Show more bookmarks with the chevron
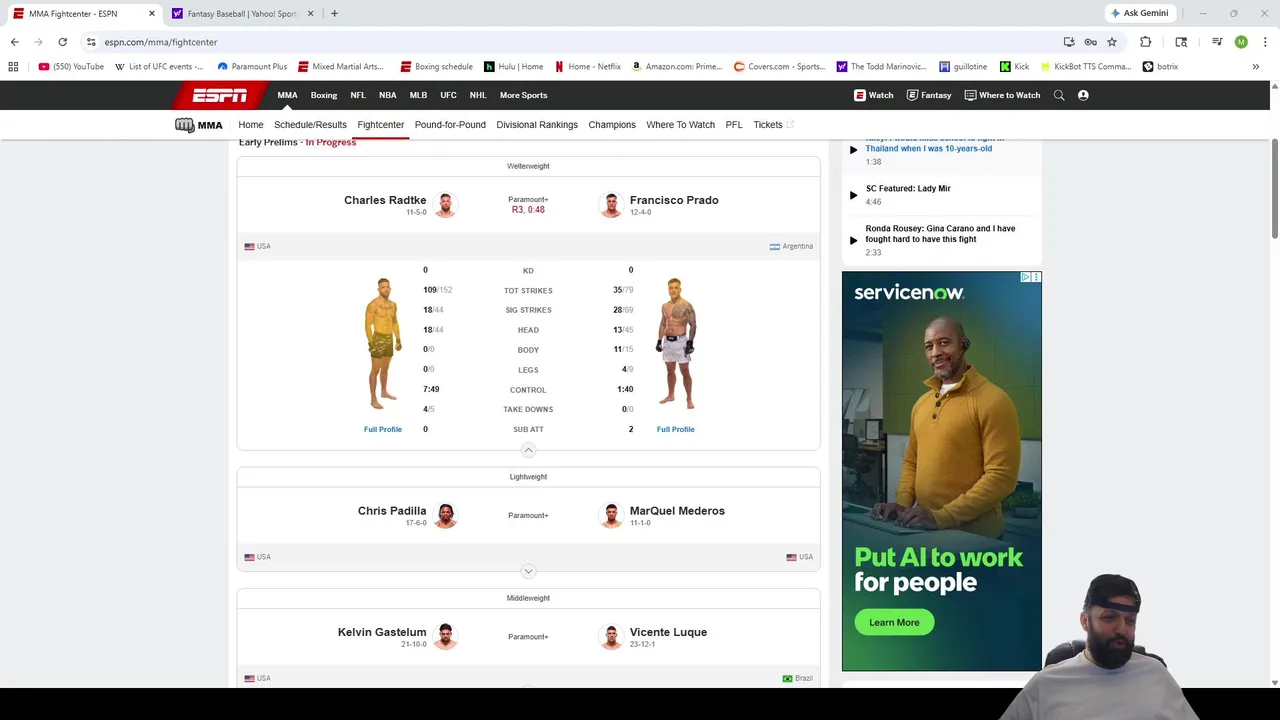Screen dimensions: 1280x720 click(x=1255, y=67)
